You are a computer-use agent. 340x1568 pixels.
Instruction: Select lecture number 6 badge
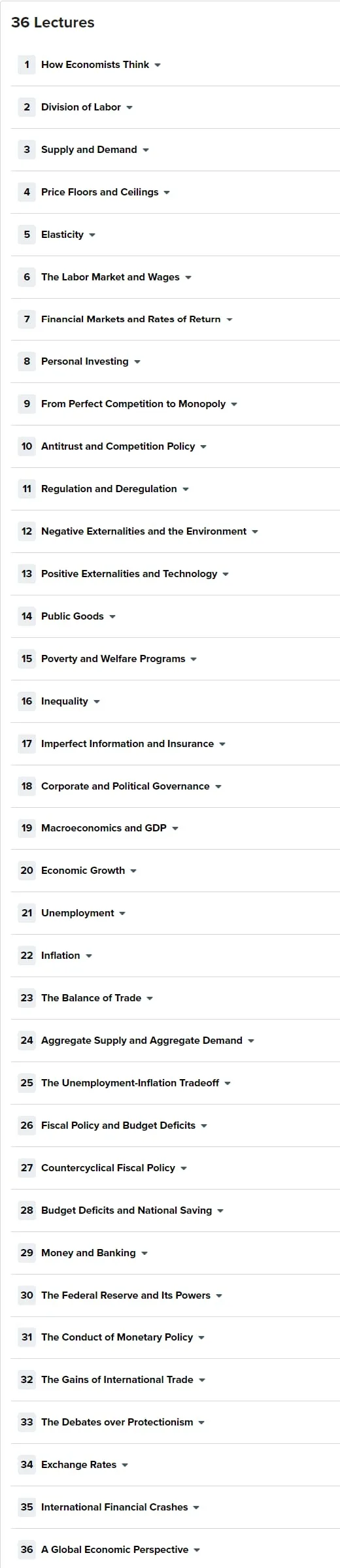[x=27, y=277]
